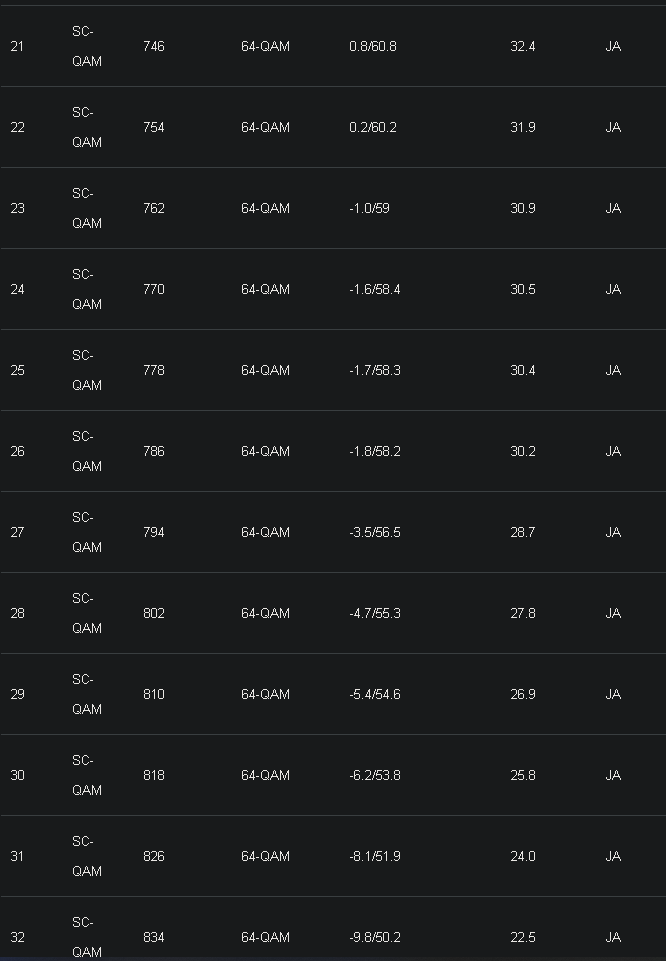Select the 754 frequency value
Viewport: 666px width, 961px height.
[154, 128]
